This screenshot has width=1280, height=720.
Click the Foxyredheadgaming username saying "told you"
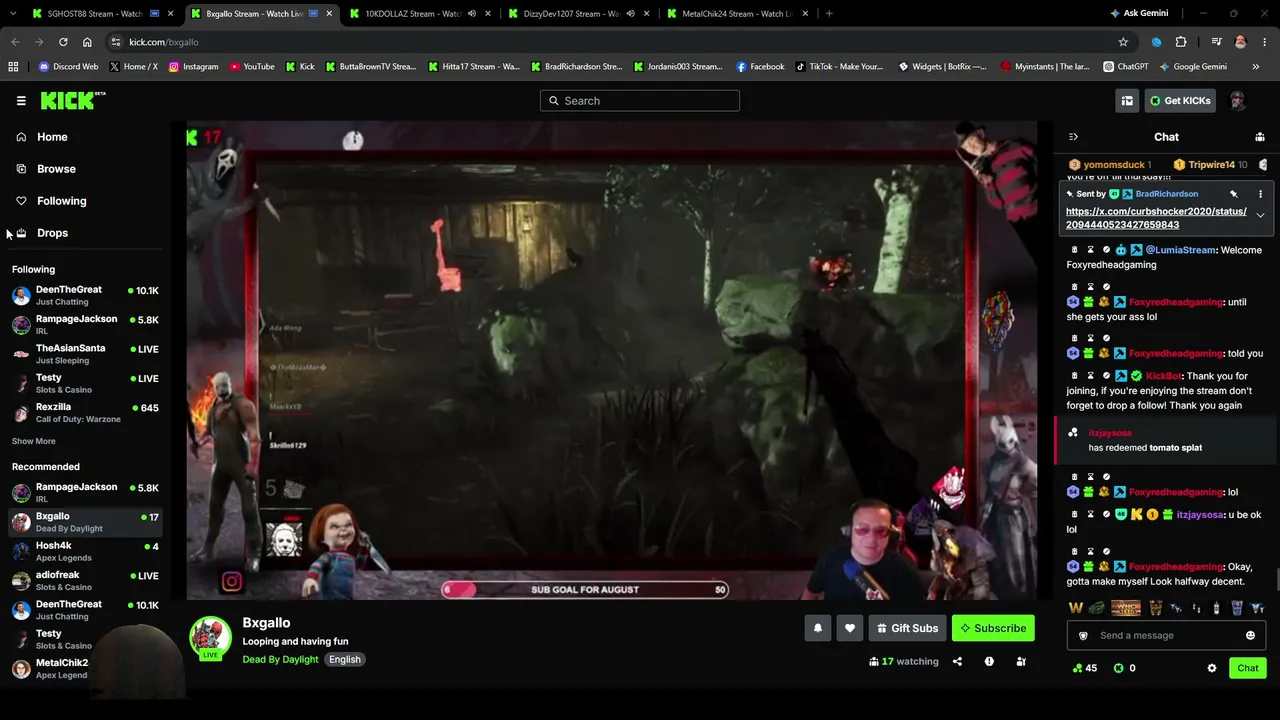point(1176,353)
